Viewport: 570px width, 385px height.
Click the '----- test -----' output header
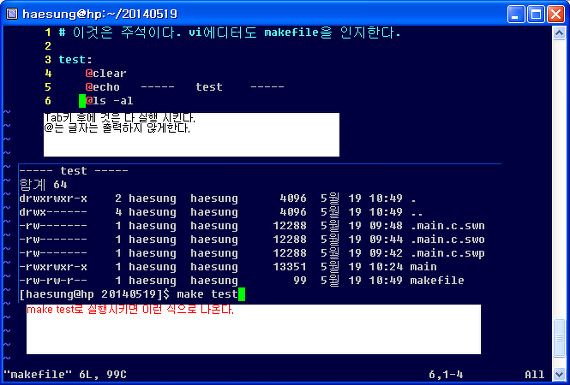(x=74, y=171)
